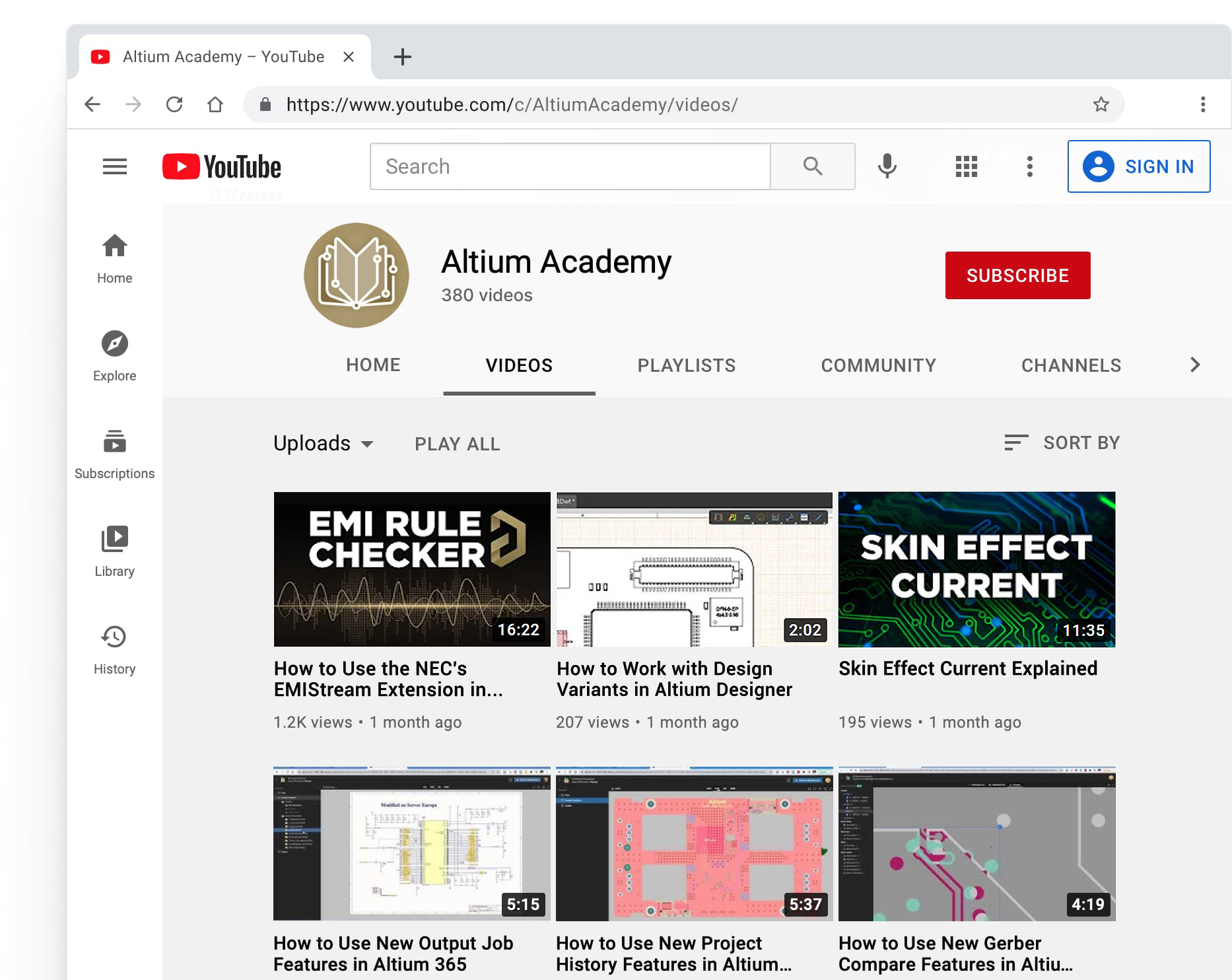Open the YouTube hamburger guide menu

point(115,166)
